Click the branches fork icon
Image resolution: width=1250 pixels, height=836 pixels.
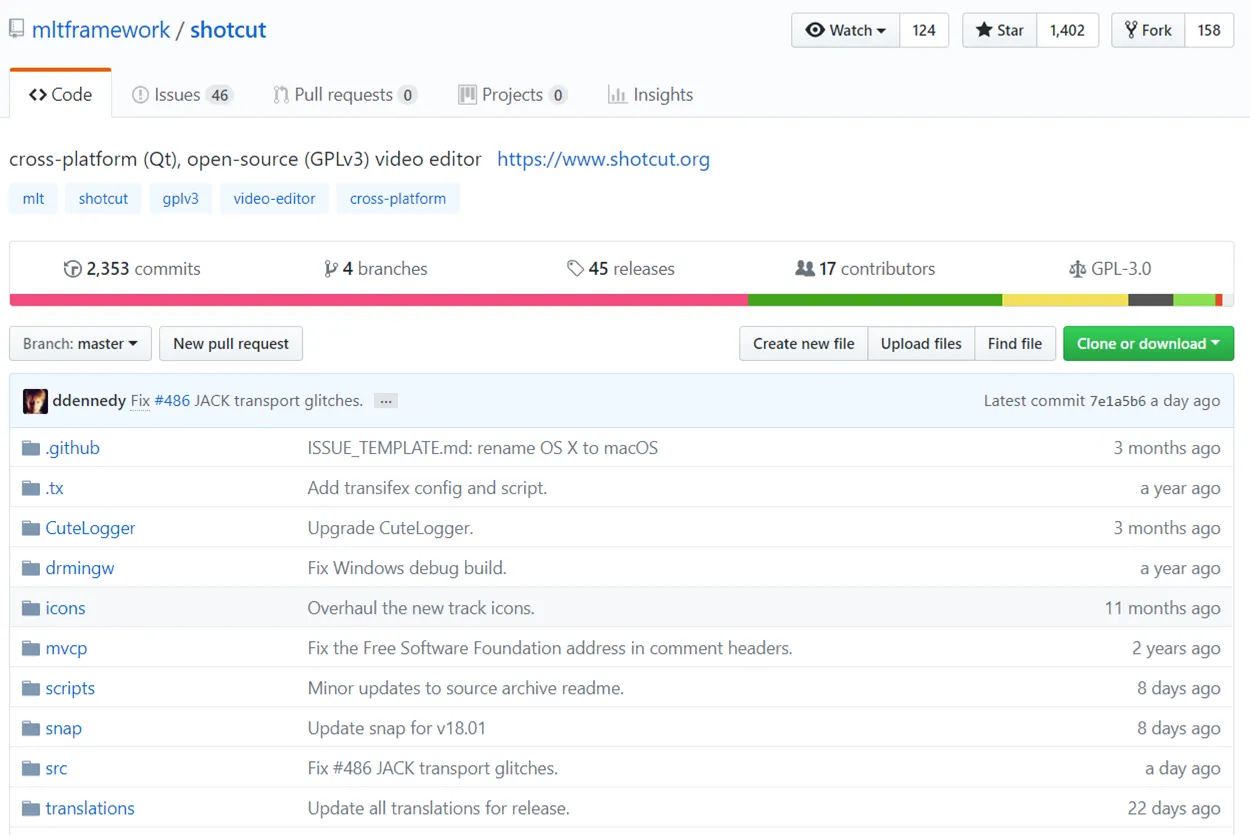(x=331, y=269)
